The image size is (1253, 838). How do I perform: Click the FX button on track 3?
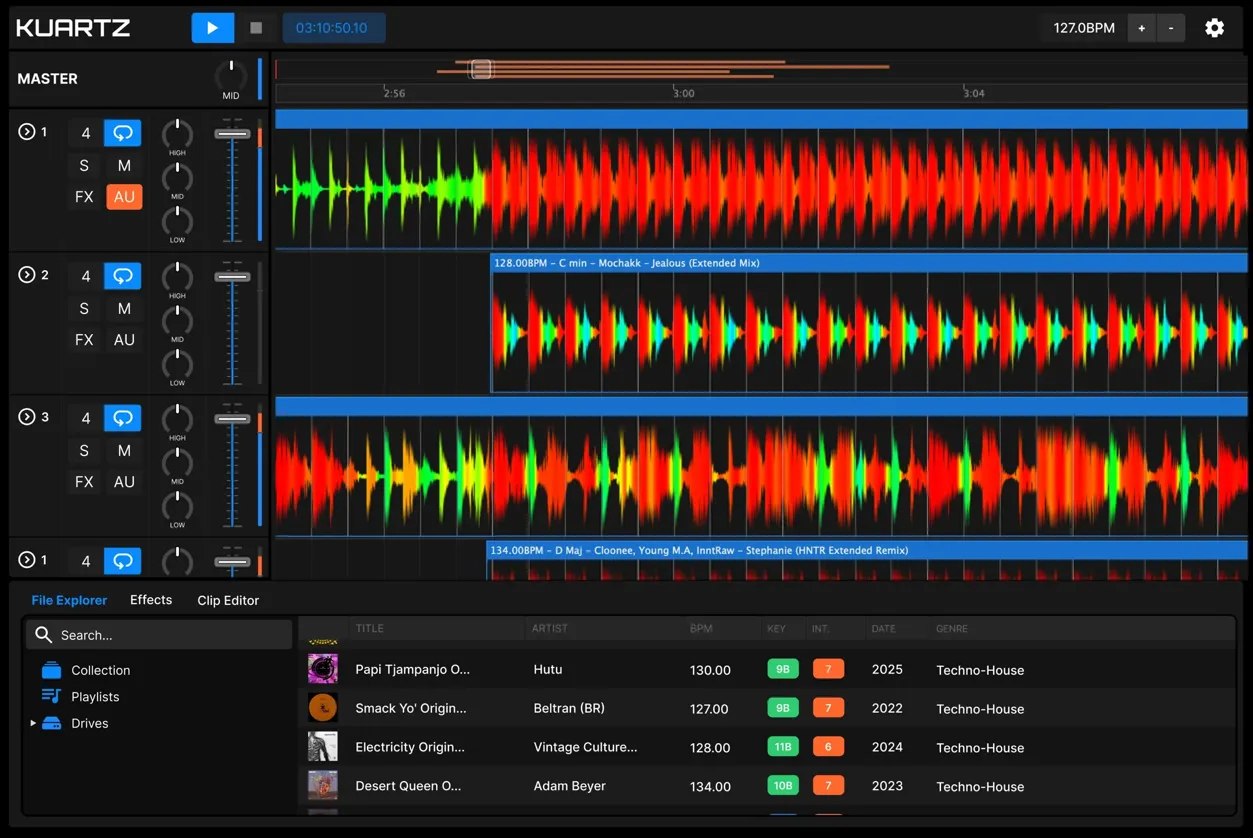coord(84,482)
